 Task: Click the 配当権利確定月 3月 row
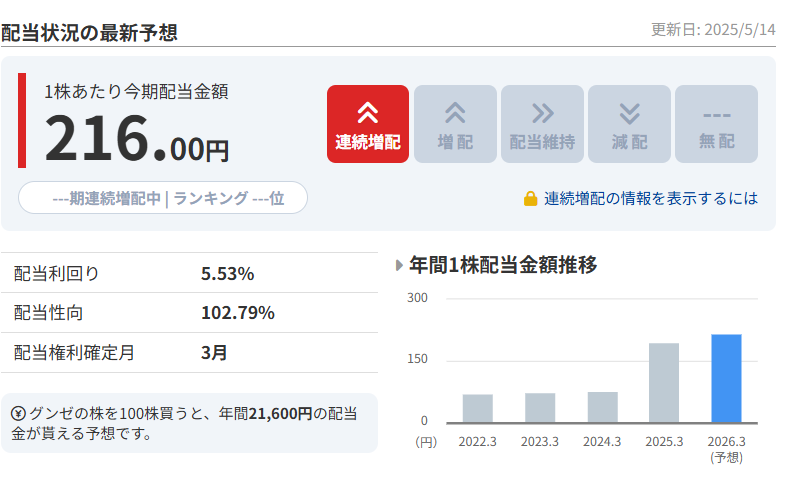189,352
